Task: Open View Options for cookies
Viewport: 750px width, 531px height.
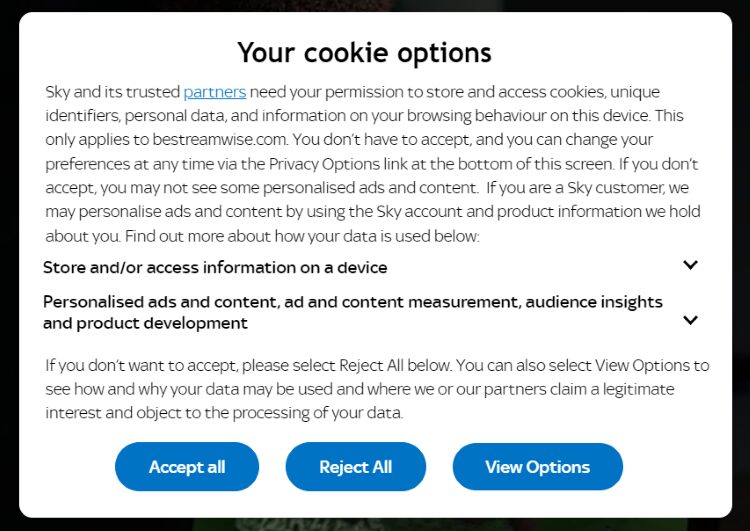Action: pyautogui.click(x=537, y=467)
